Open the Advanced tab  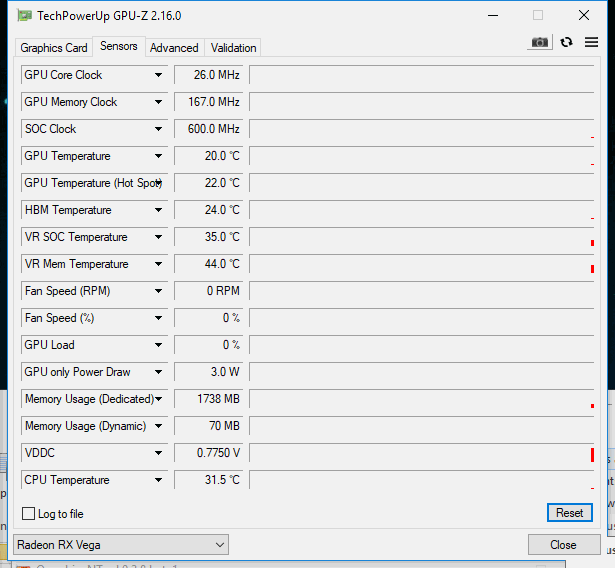(x=174, y=48)
